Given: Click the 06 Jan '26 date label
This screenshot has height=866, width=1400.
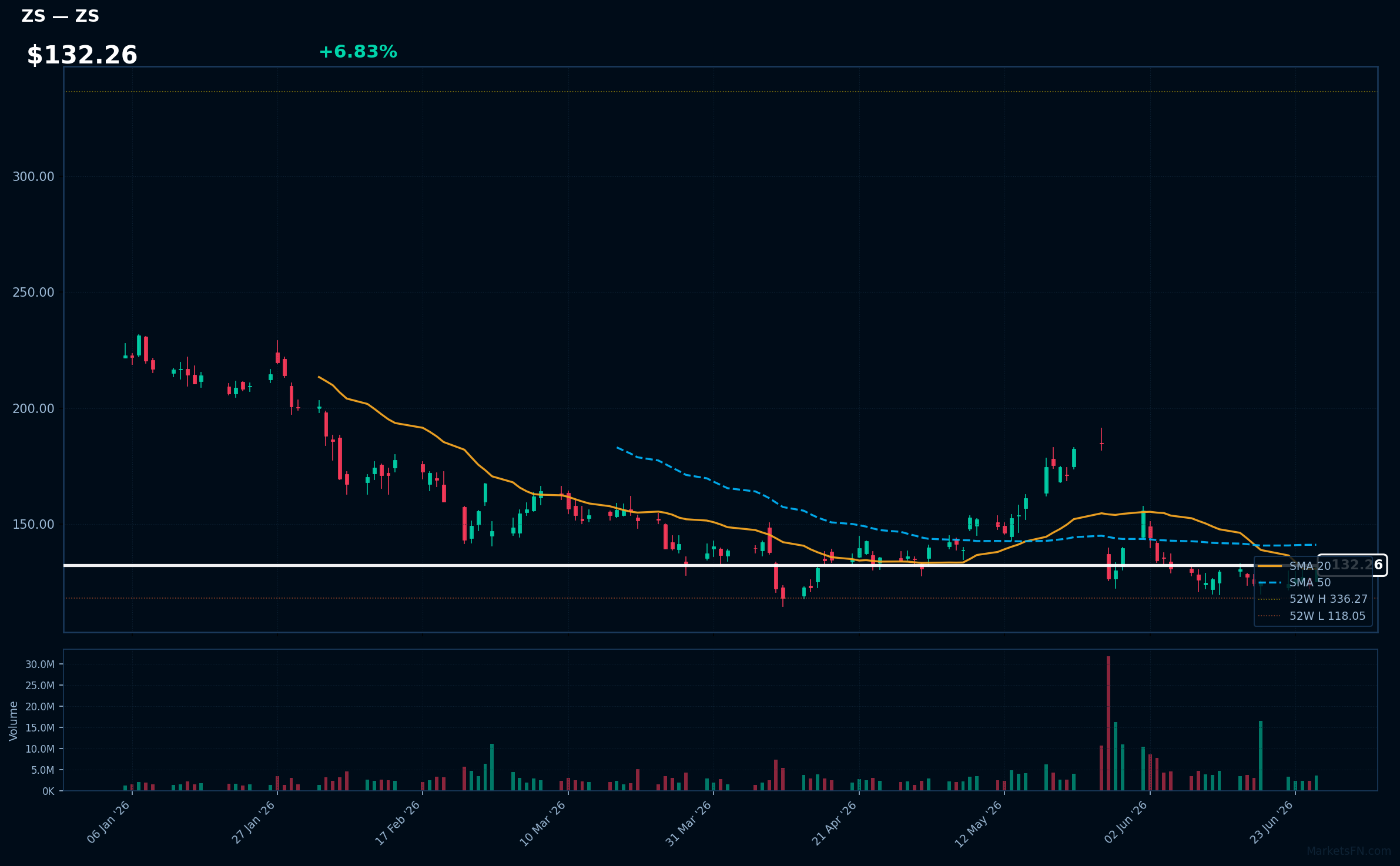Looking at the screenshot, I should point(109,823).
